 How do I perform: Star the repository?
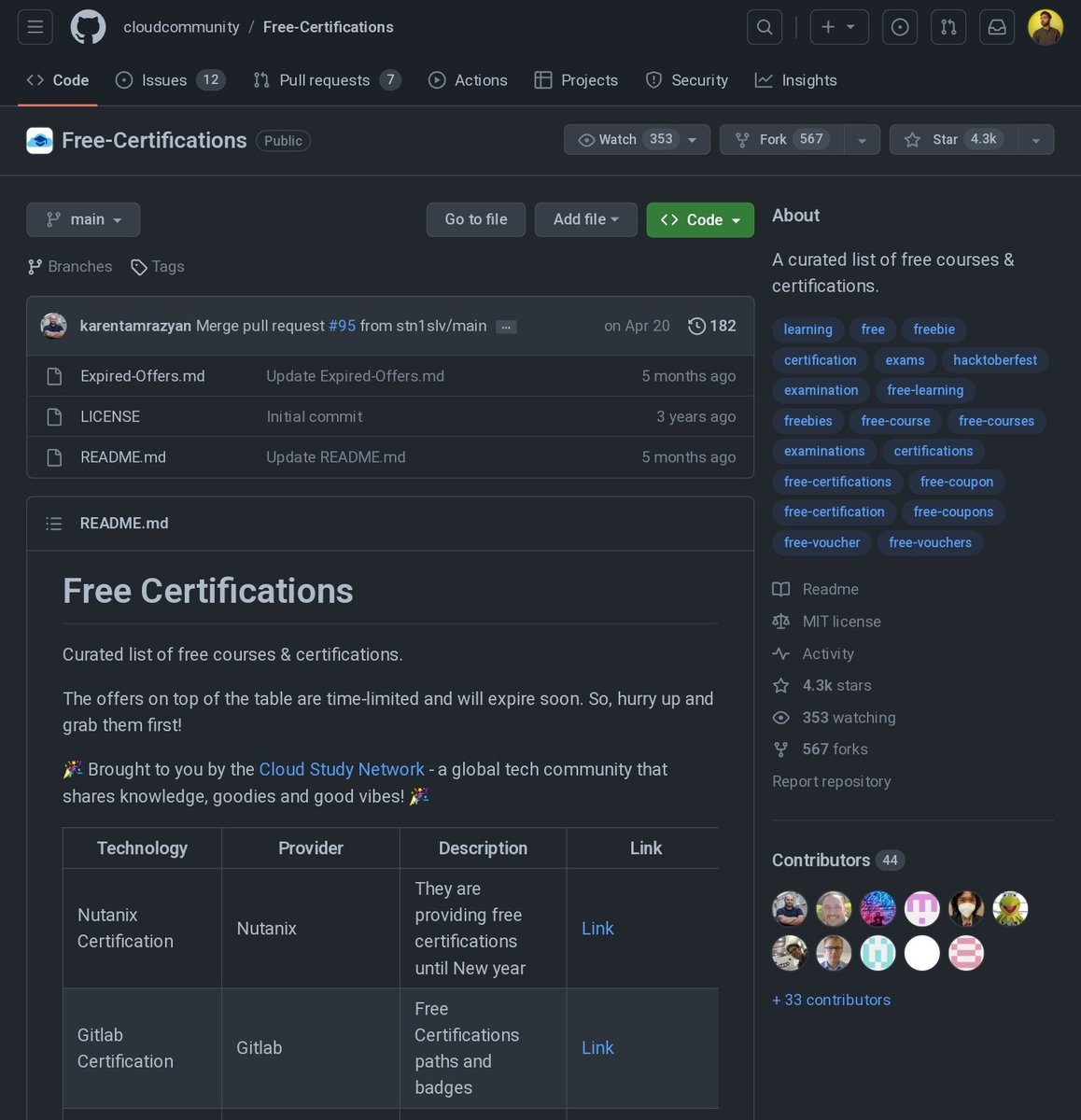pyautogui.click(x=953, y=139)
